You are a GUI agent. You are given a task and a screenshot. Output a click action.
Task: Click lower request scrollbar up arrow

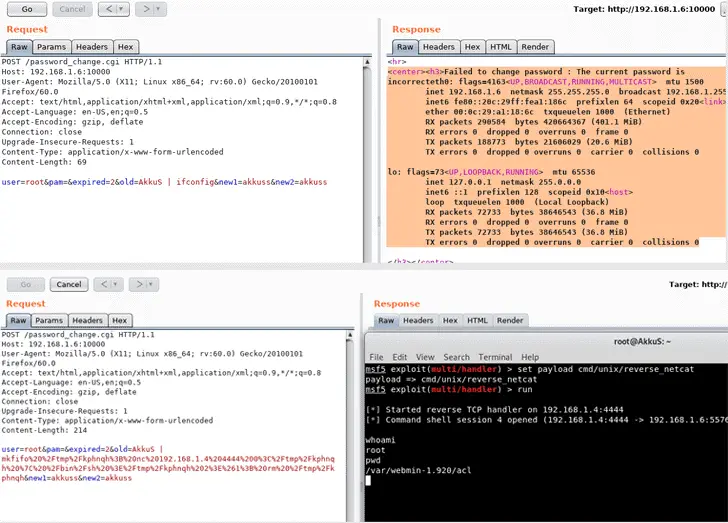350,335
